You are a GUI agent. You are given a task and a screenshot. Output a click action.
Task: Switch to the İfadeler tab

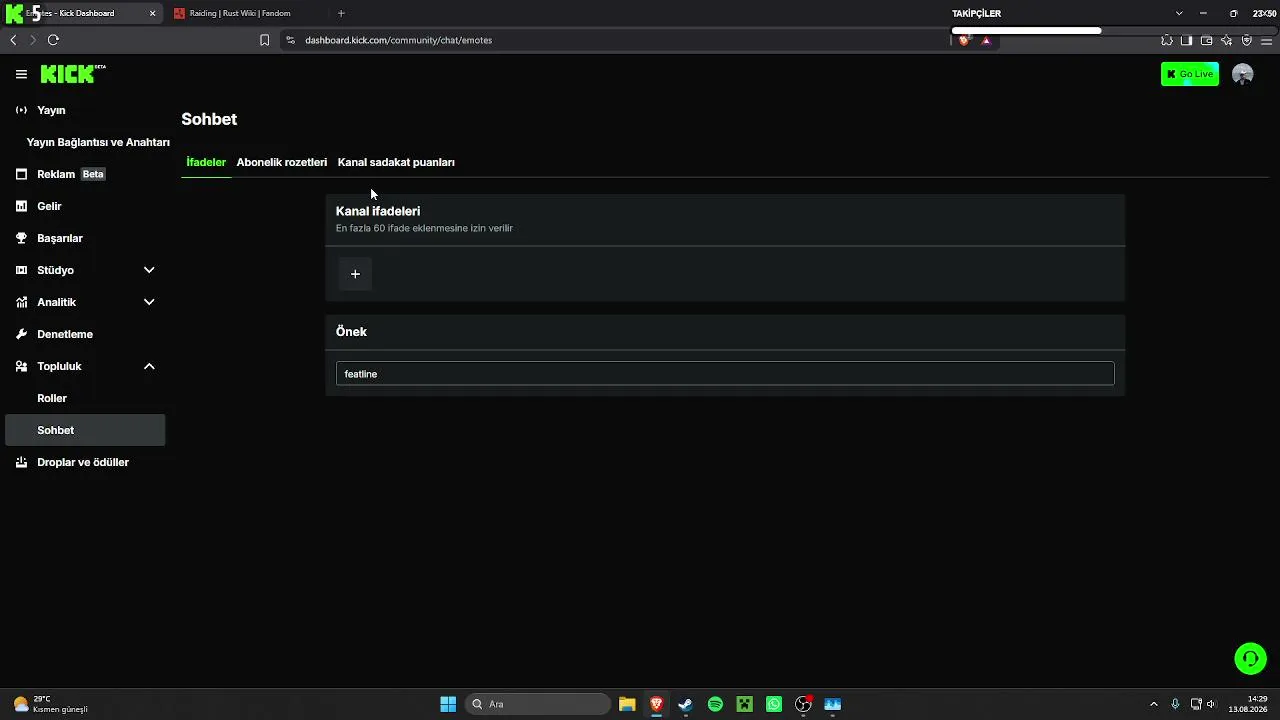point(206,162)
